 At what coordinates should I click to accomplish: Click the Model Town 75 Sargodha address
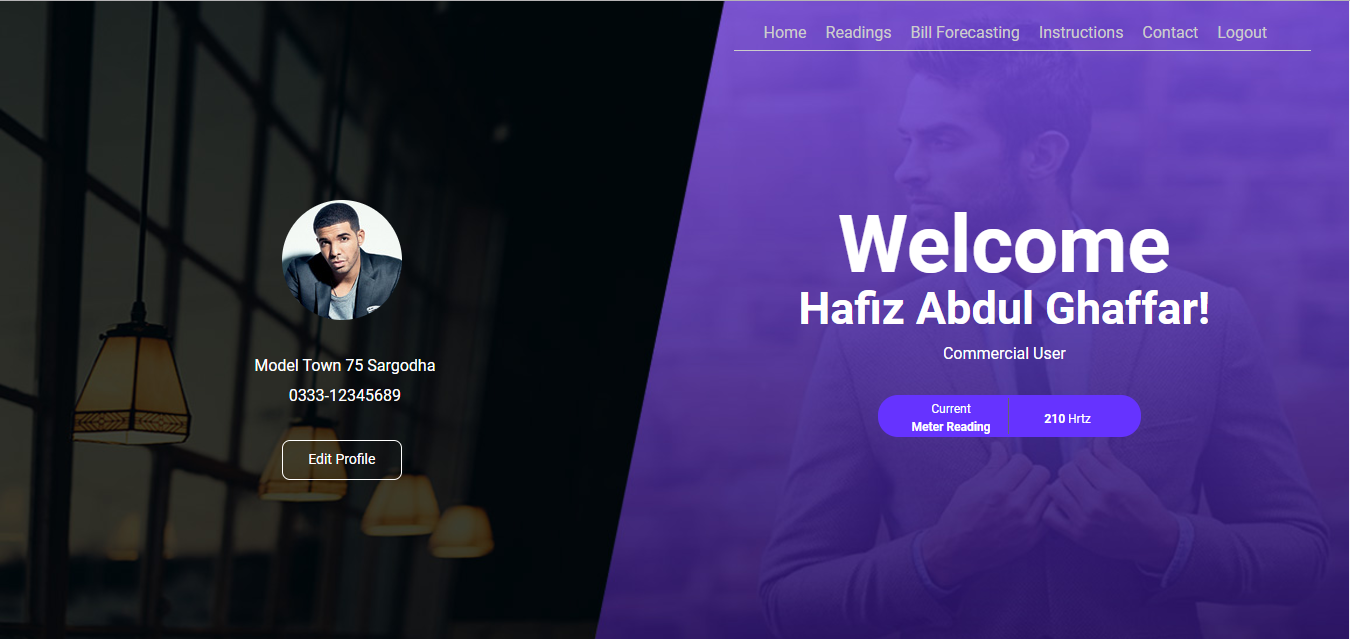pyautogui.click(x=345, y=366)
